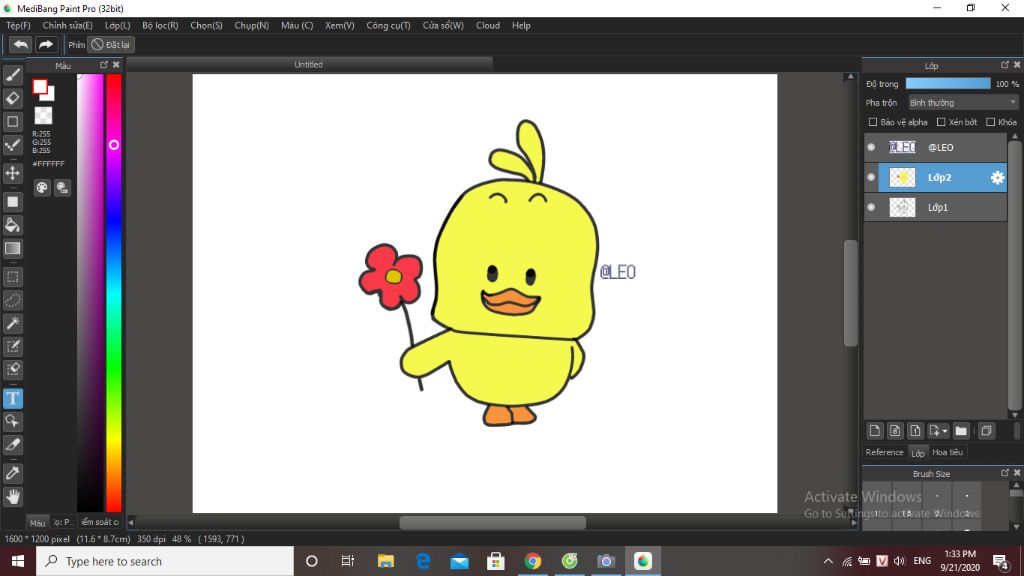Switch to the Reference tab

point(884,452)
